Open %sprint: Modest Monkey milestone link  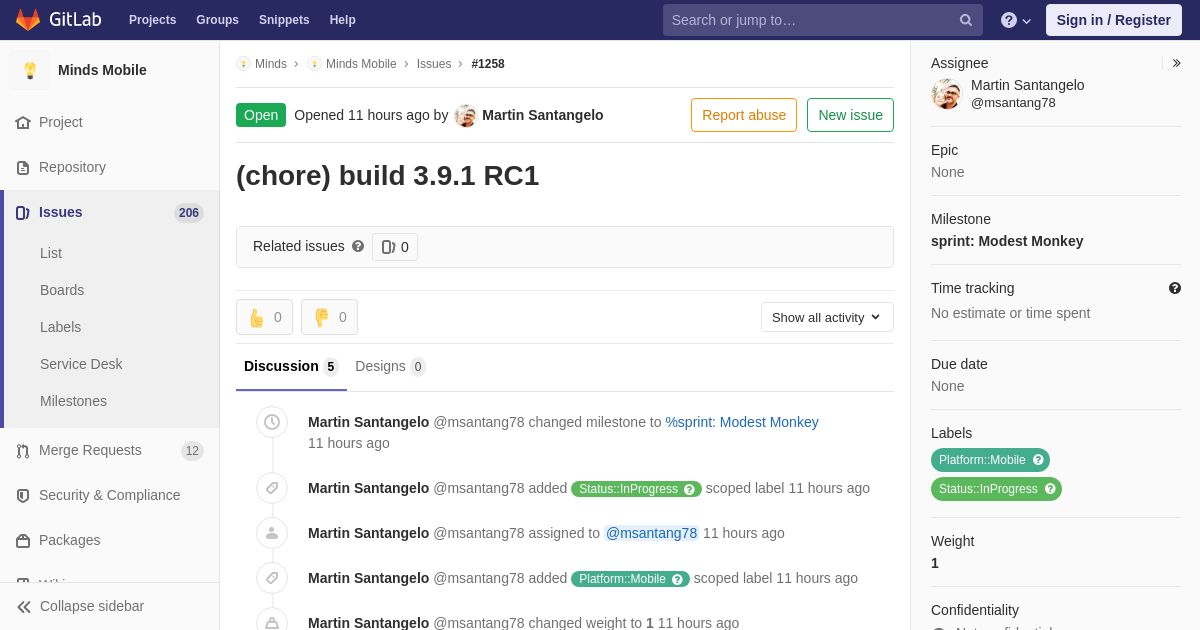[x=742, y=422]
